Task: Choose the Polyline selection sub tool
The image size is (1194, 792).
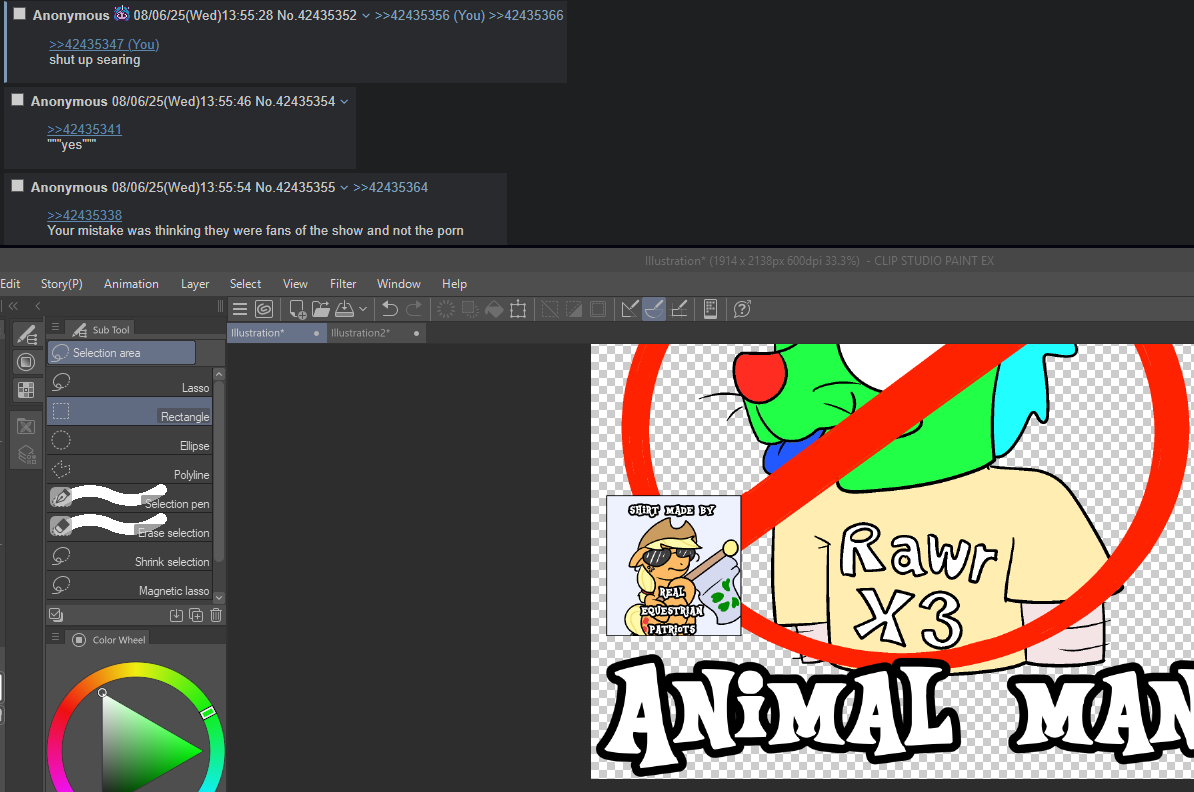Action: [x=129, y=469]
